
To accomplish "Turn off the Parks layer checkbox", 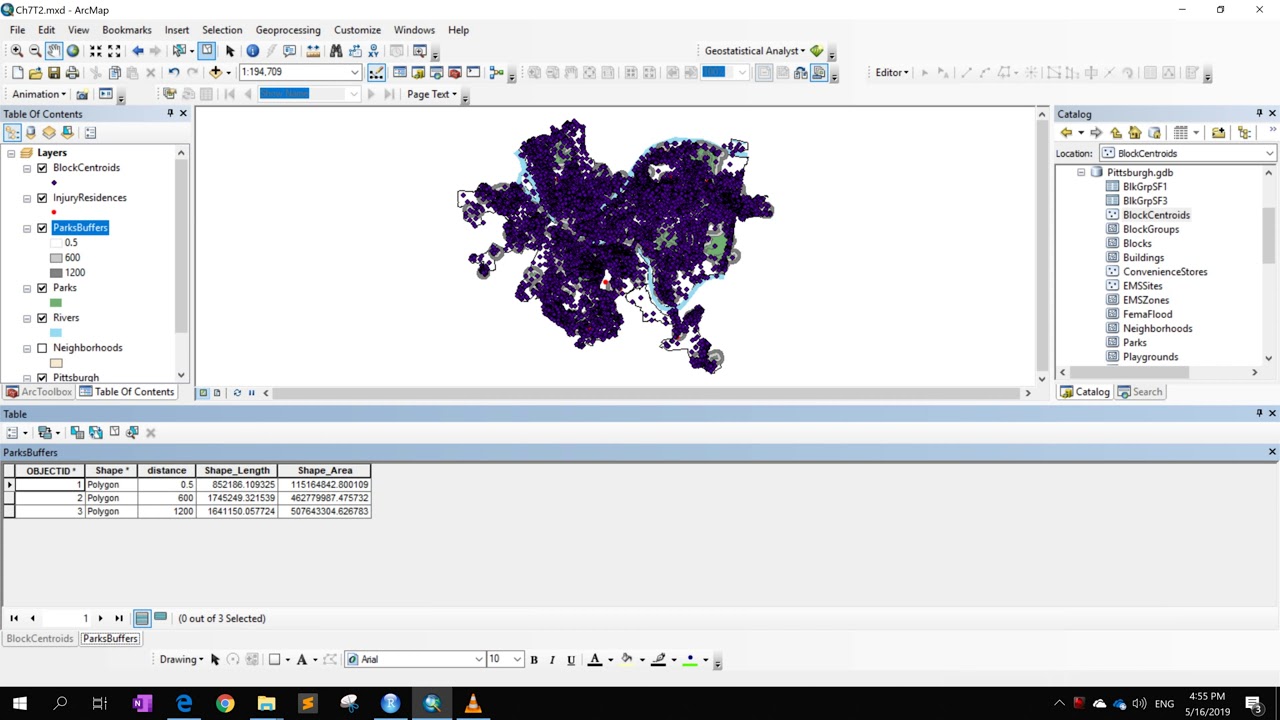I will 42,288.
